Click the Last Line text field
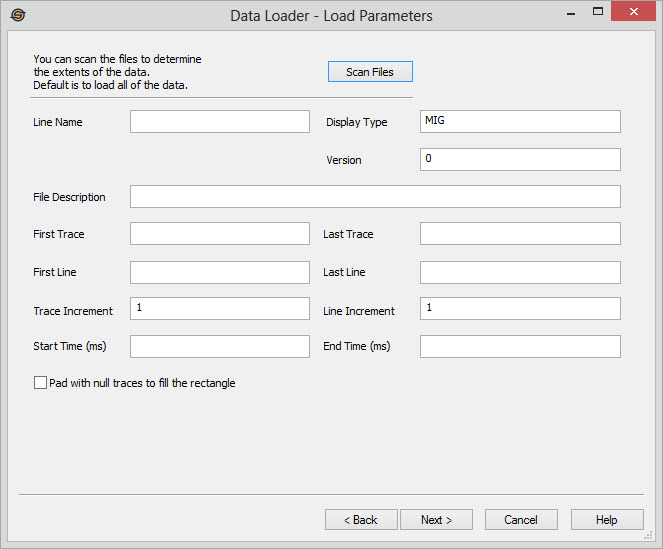Viewport: 663px width, 549px height. [x=520, y=272]
